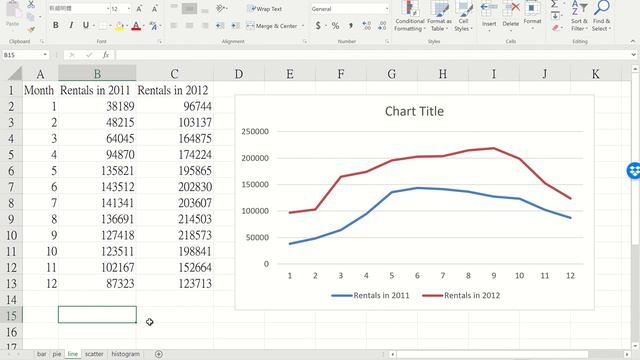Click Increase Decimal icon
This screenshot has height=360, width=640.
point(367,26)
